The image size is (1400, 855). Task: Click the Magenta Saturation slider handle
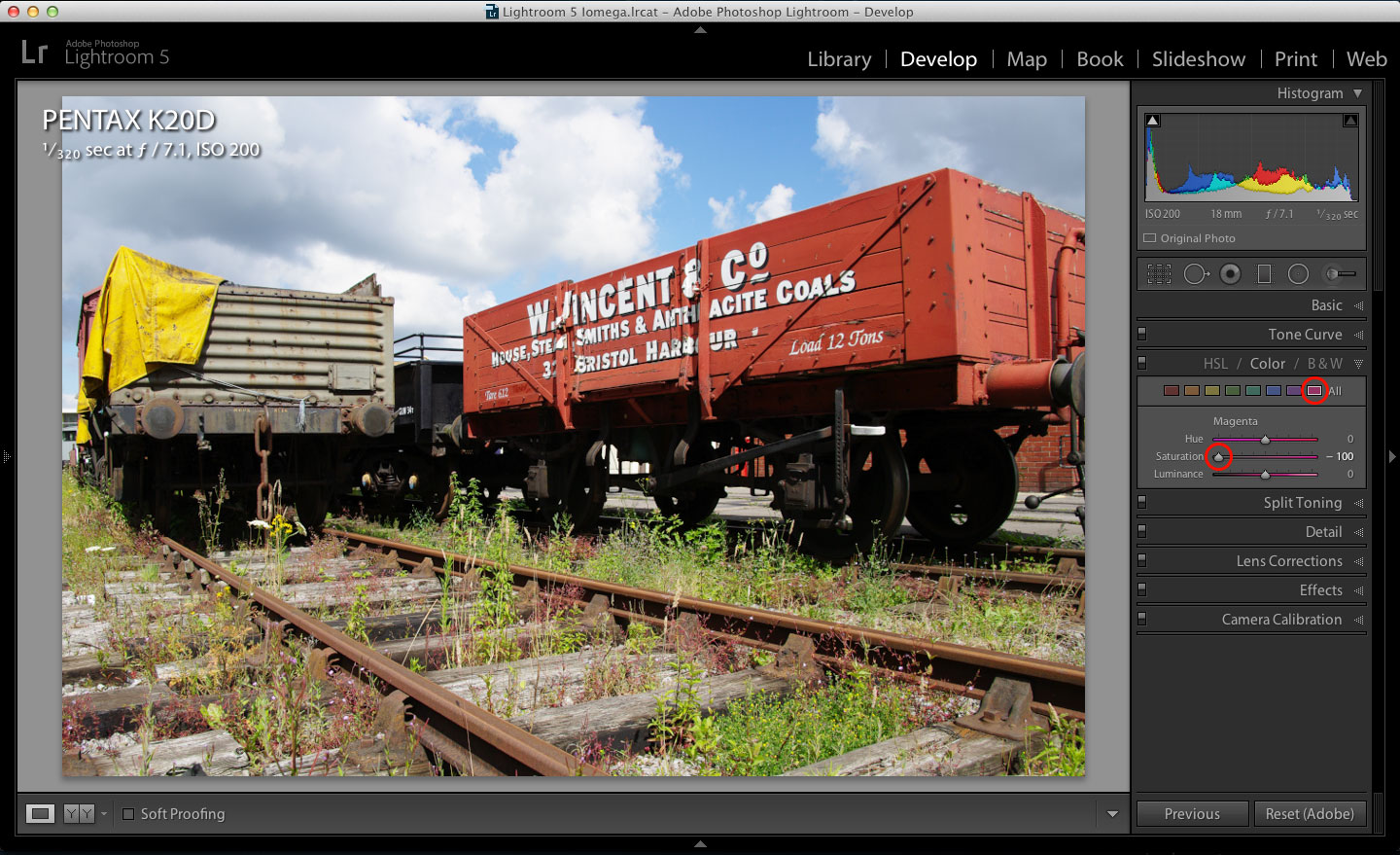1218,457
